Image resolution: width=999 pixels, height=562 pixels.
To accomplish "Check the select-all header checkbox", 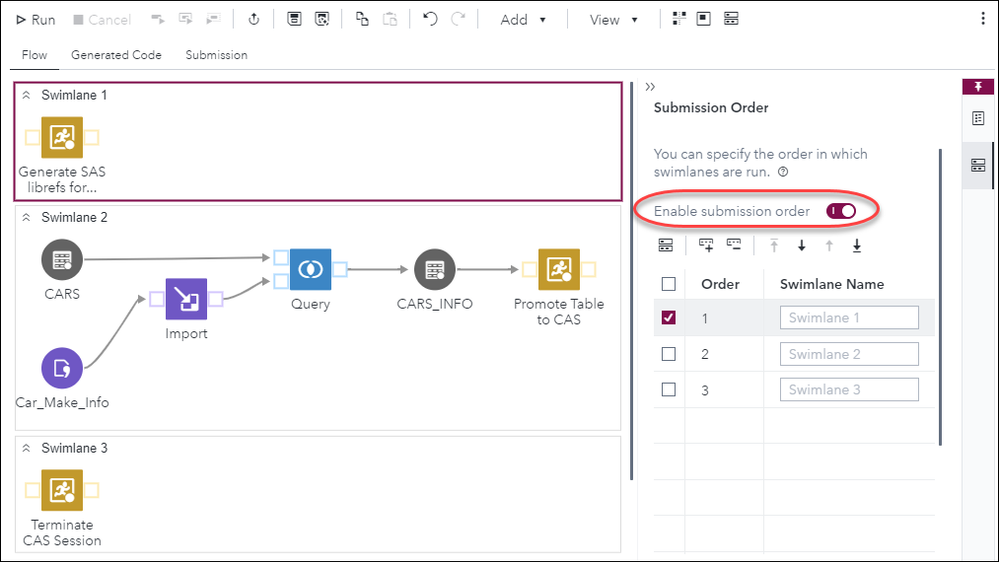I will click(669, 284).
